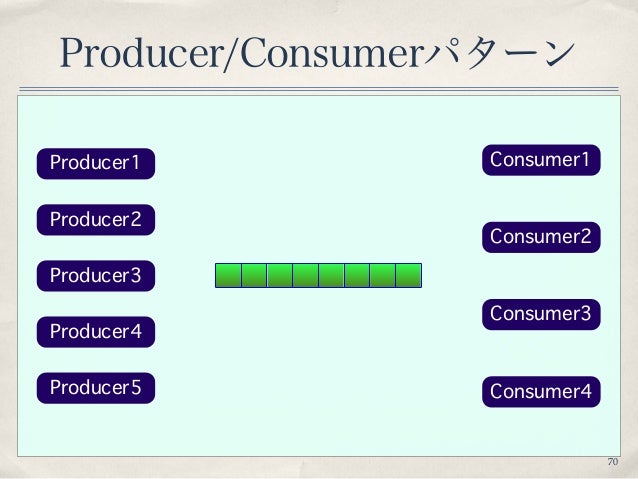Click the seventh green queue cell

[x=382, y=276]
